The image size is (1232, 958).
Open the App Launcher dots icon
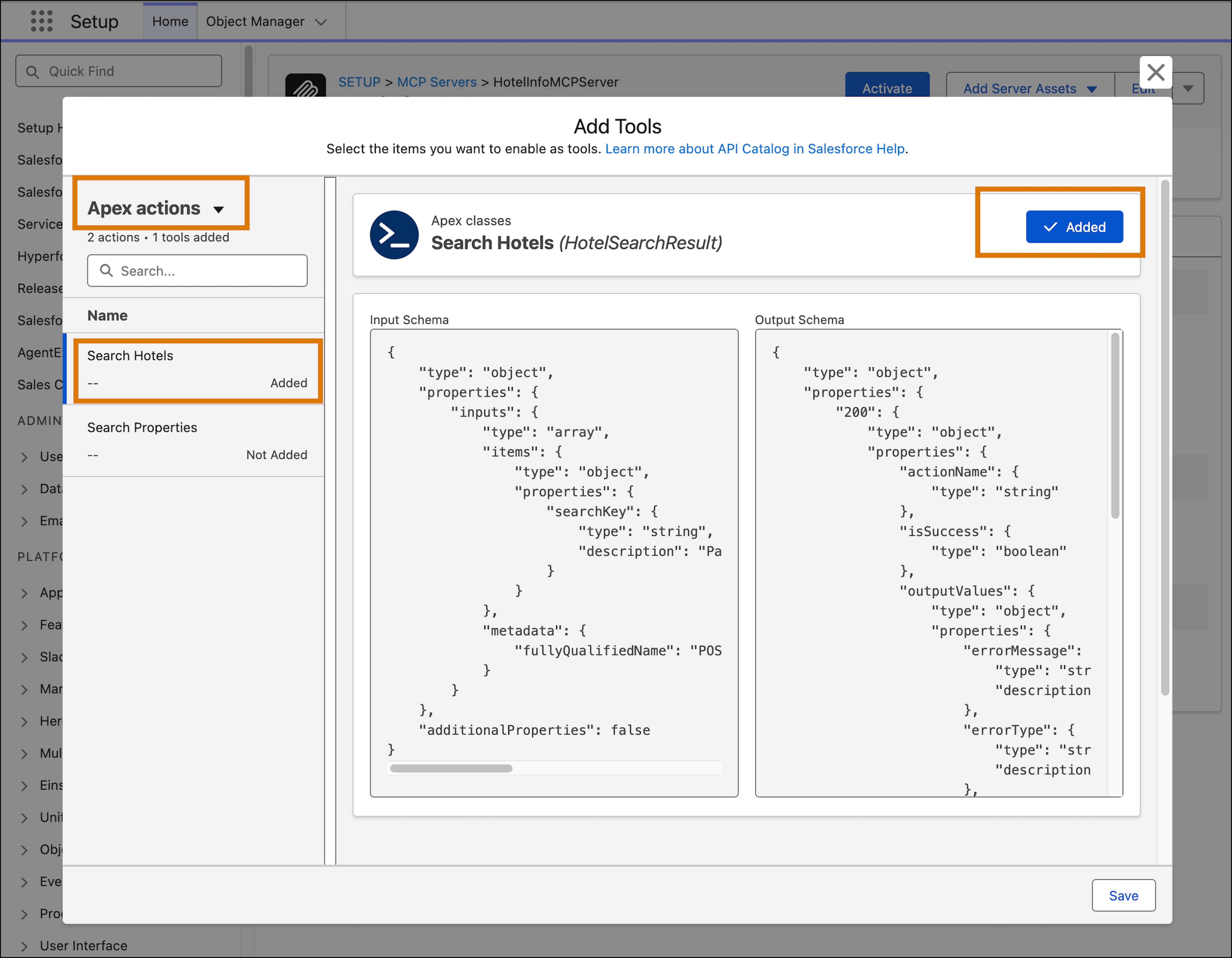[x=42, y=21]
